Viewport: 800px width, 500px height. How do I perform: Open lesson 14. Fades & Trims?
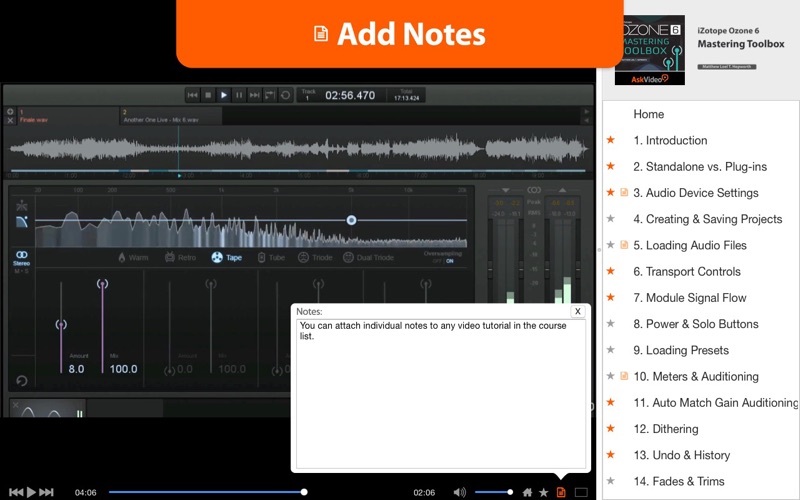pos(679,482)
